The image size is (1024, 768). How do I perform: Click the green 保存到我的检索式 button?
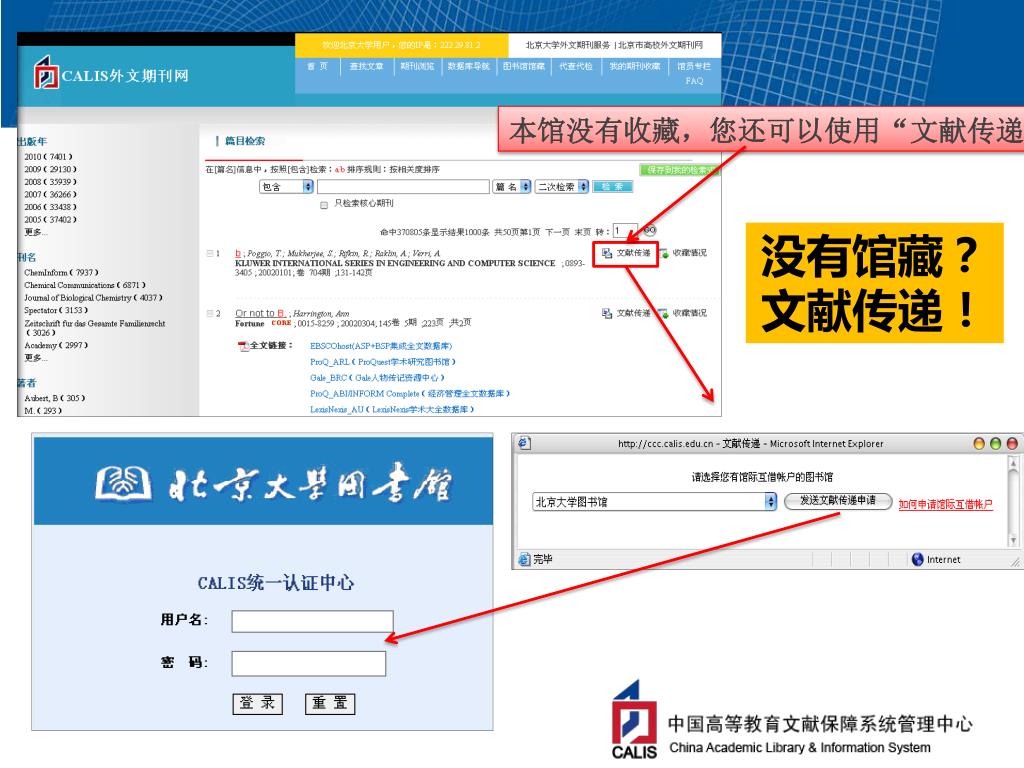[679, 170]
